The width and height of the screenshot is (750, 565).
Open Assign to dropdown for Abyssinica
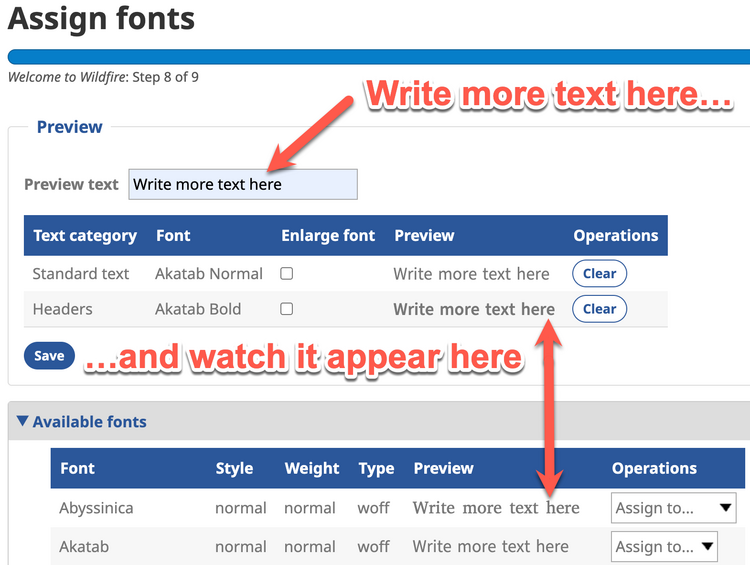point(673,508)
